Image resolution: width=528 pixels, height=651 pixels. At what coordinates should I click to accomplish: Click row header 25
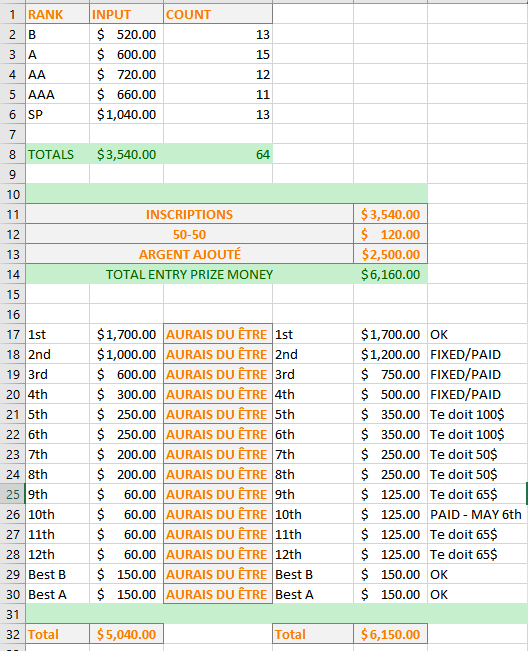point(12,494)
